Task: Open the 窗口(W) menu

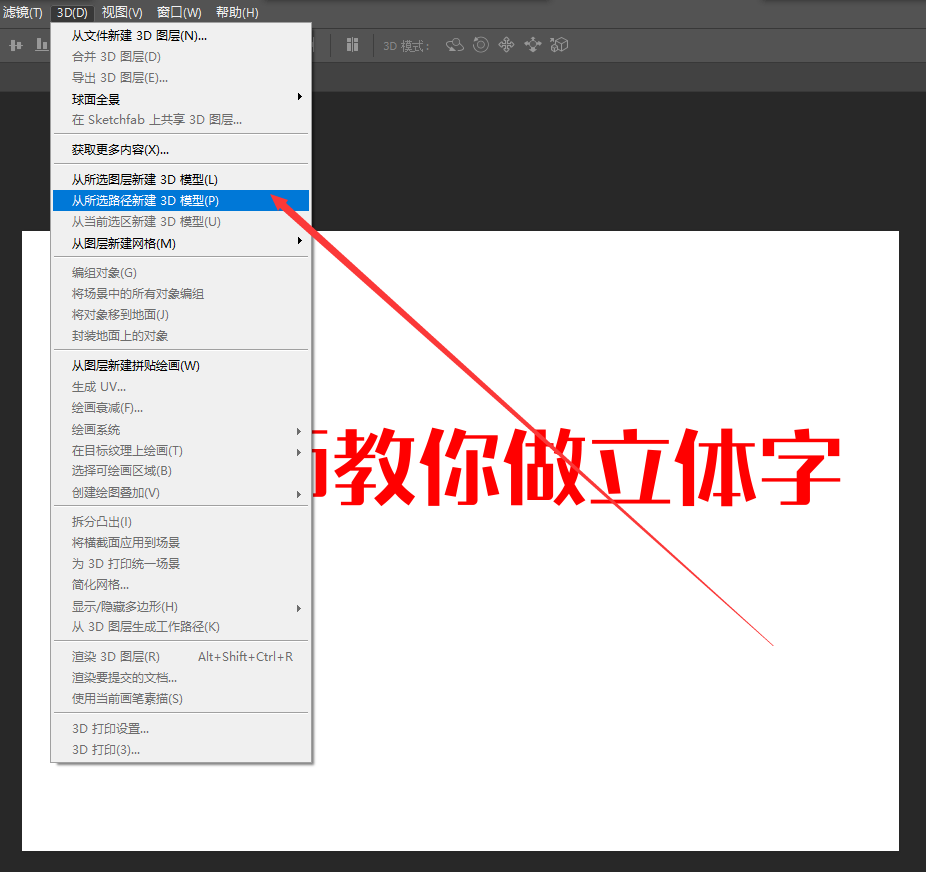Action: click(x=179, y=12)
